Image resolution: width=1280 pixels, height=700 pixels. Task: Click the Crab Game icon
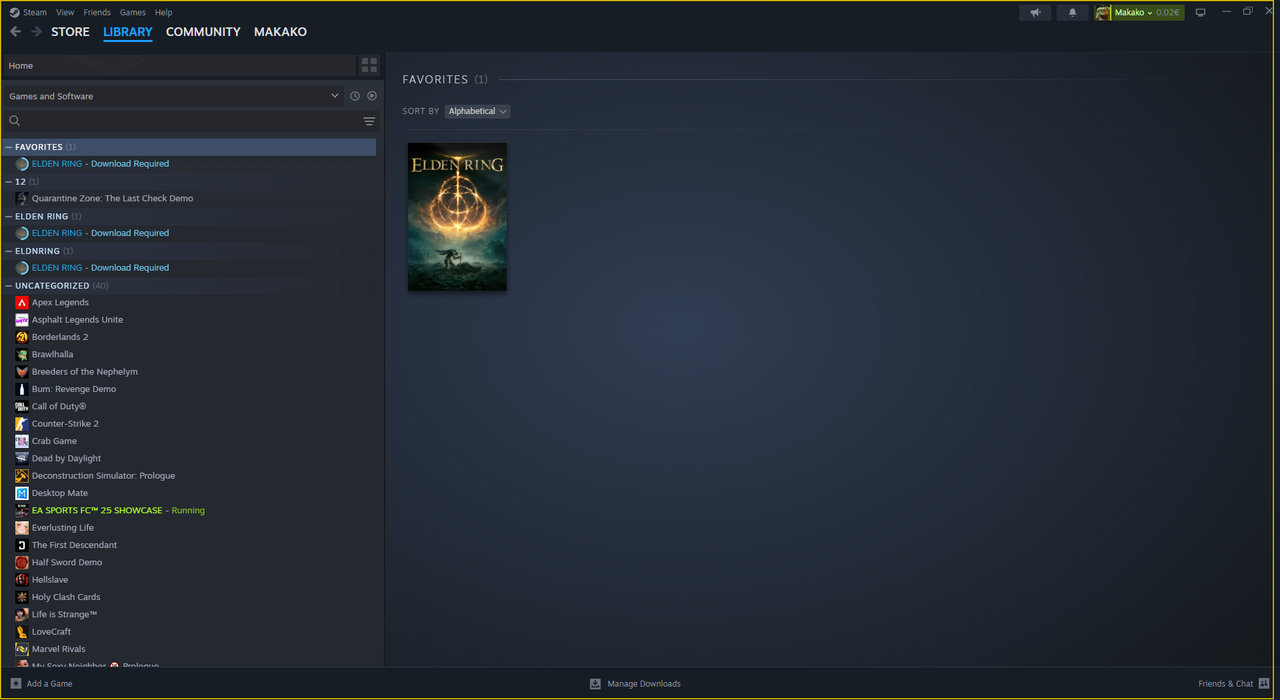coord(22,441)
